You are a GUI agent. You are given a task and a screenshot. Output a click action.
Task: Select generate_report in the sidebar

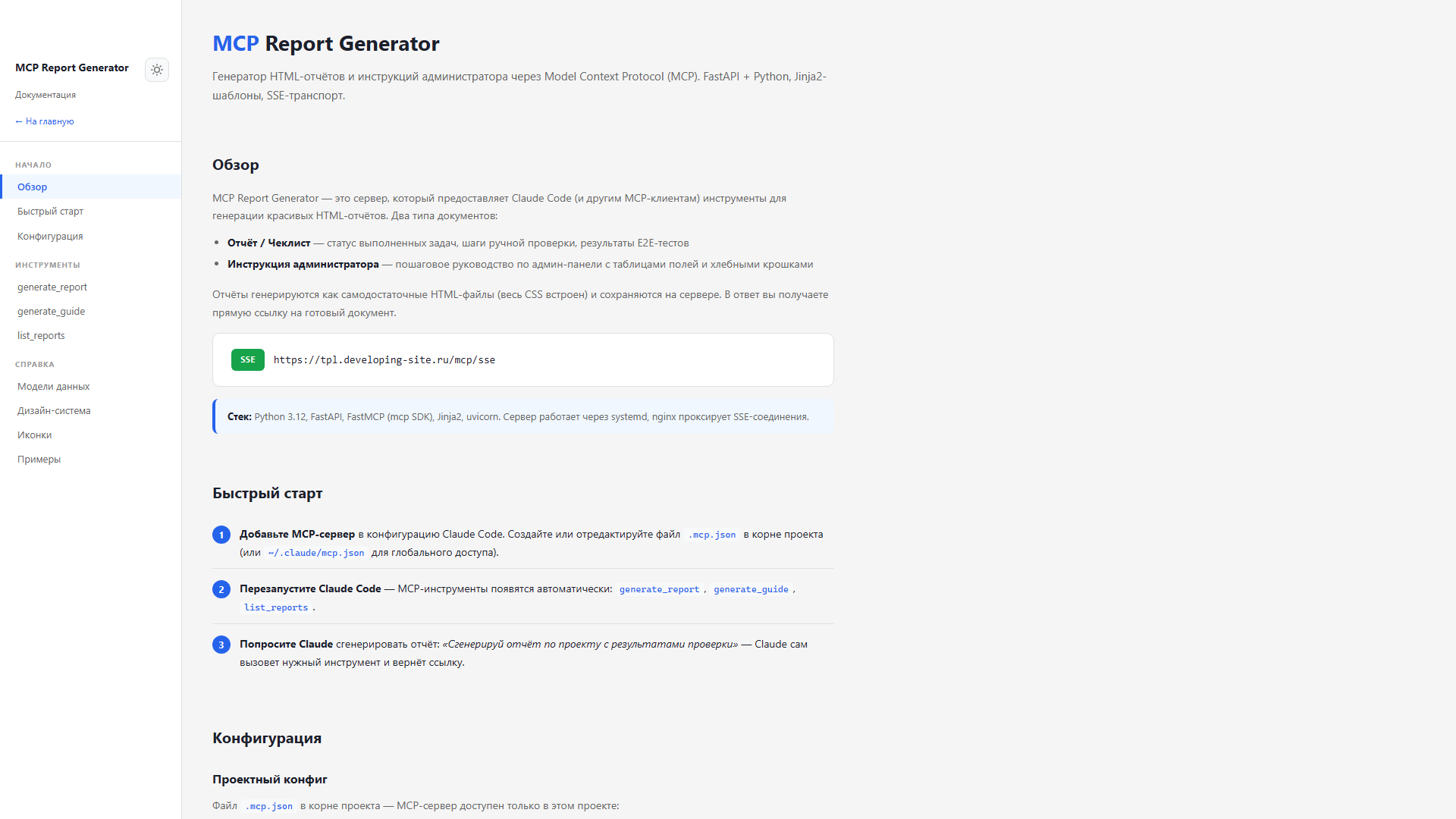click(x=52, y=287)
